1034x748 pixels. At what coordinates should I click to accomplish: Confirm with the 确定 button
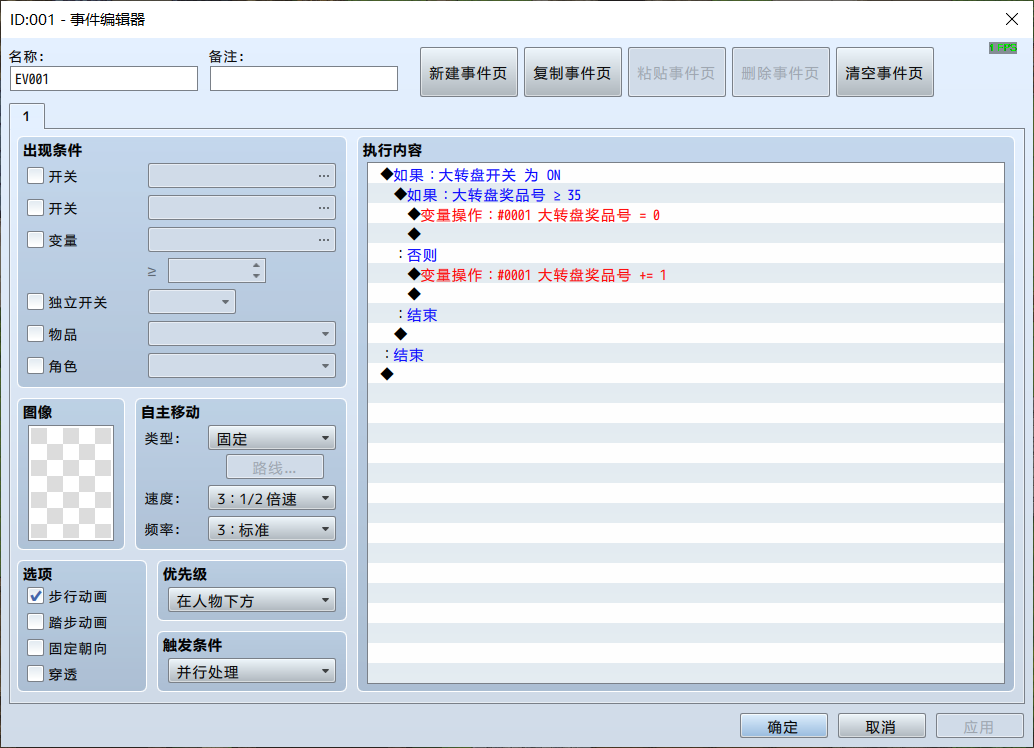click(783, 726)
